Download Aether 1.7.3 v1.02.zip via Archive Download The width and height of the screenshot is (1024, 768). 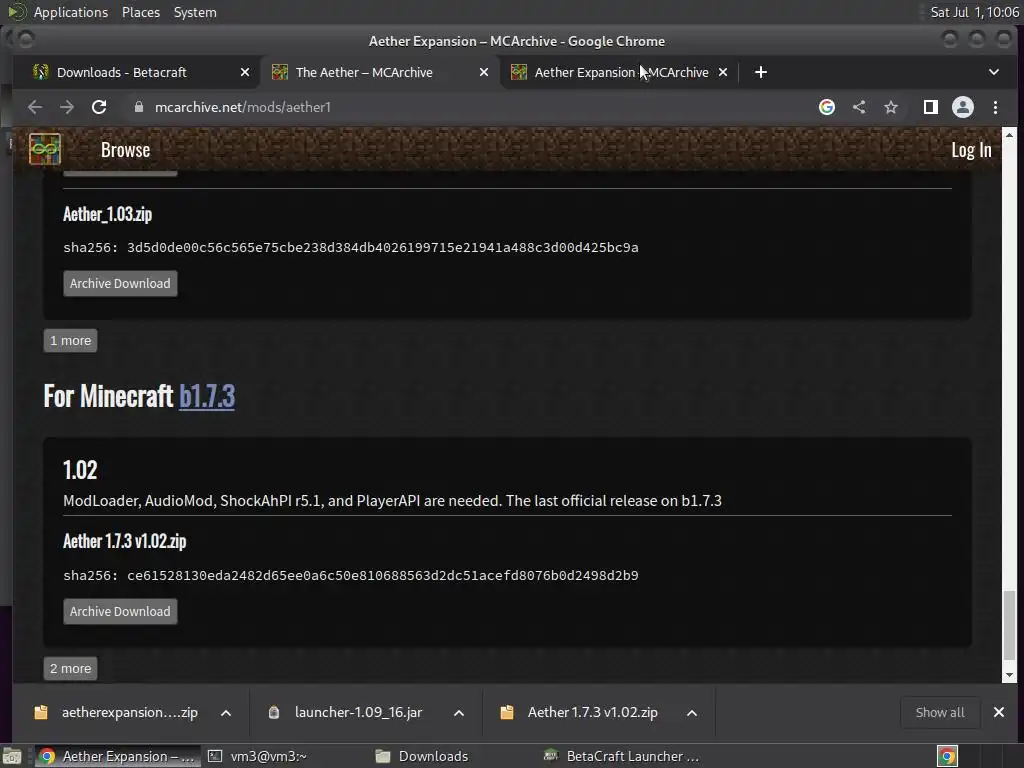click(120, 611)
